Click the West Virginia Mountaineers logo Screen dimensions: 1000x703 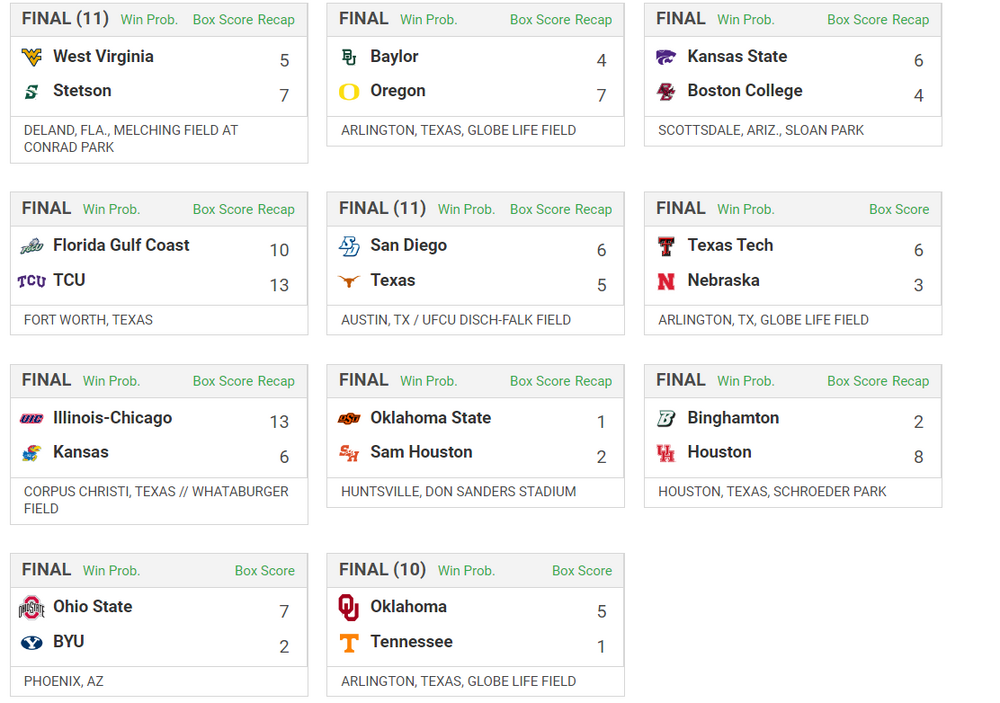click(x=32, y=57)
